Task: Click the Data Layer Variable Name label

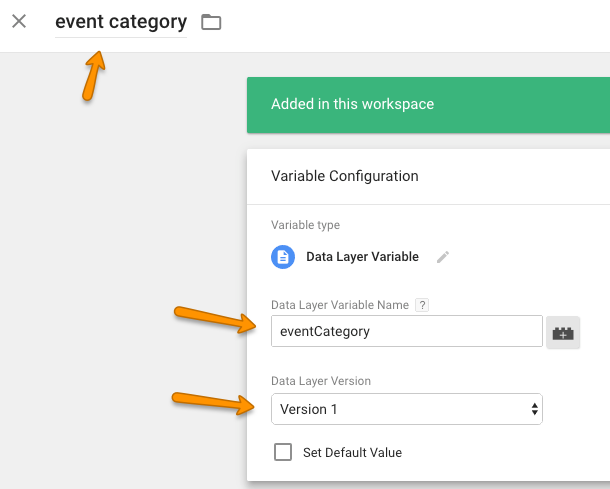Action: pos(340,305)
